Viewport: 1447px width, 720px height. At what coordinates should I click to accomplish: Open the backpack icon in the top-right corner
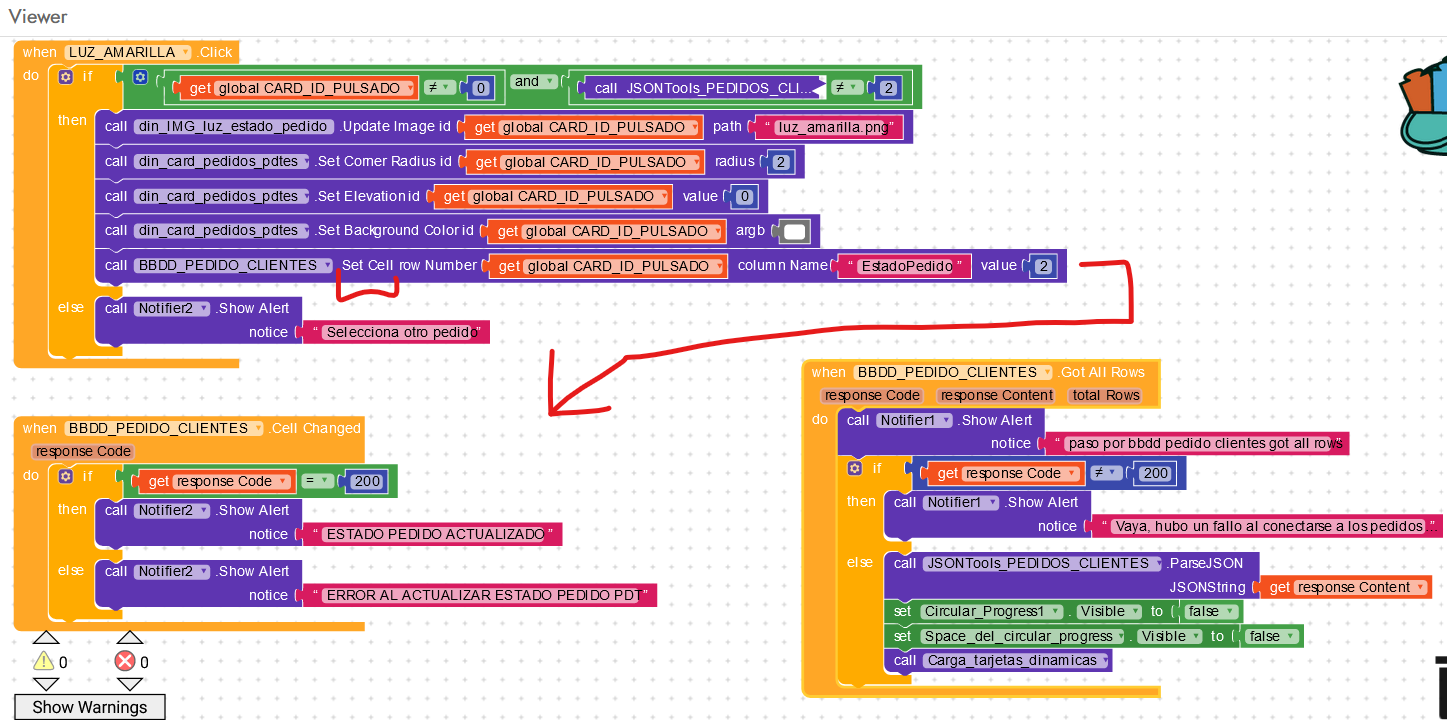coord(1424,110)
